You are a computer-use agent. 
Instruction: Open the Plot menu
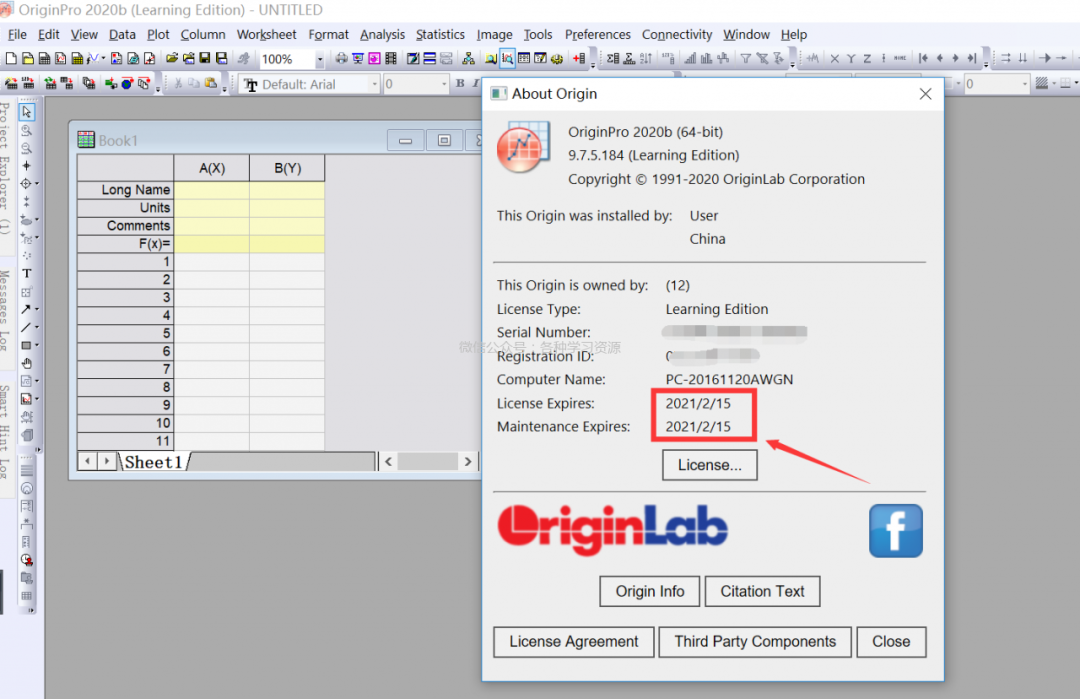point(158,34)
